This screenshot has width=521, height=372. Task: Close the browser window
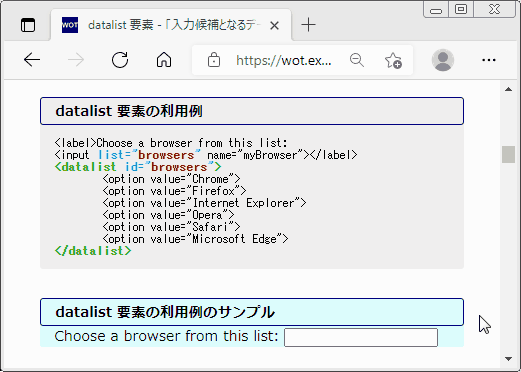494,9
